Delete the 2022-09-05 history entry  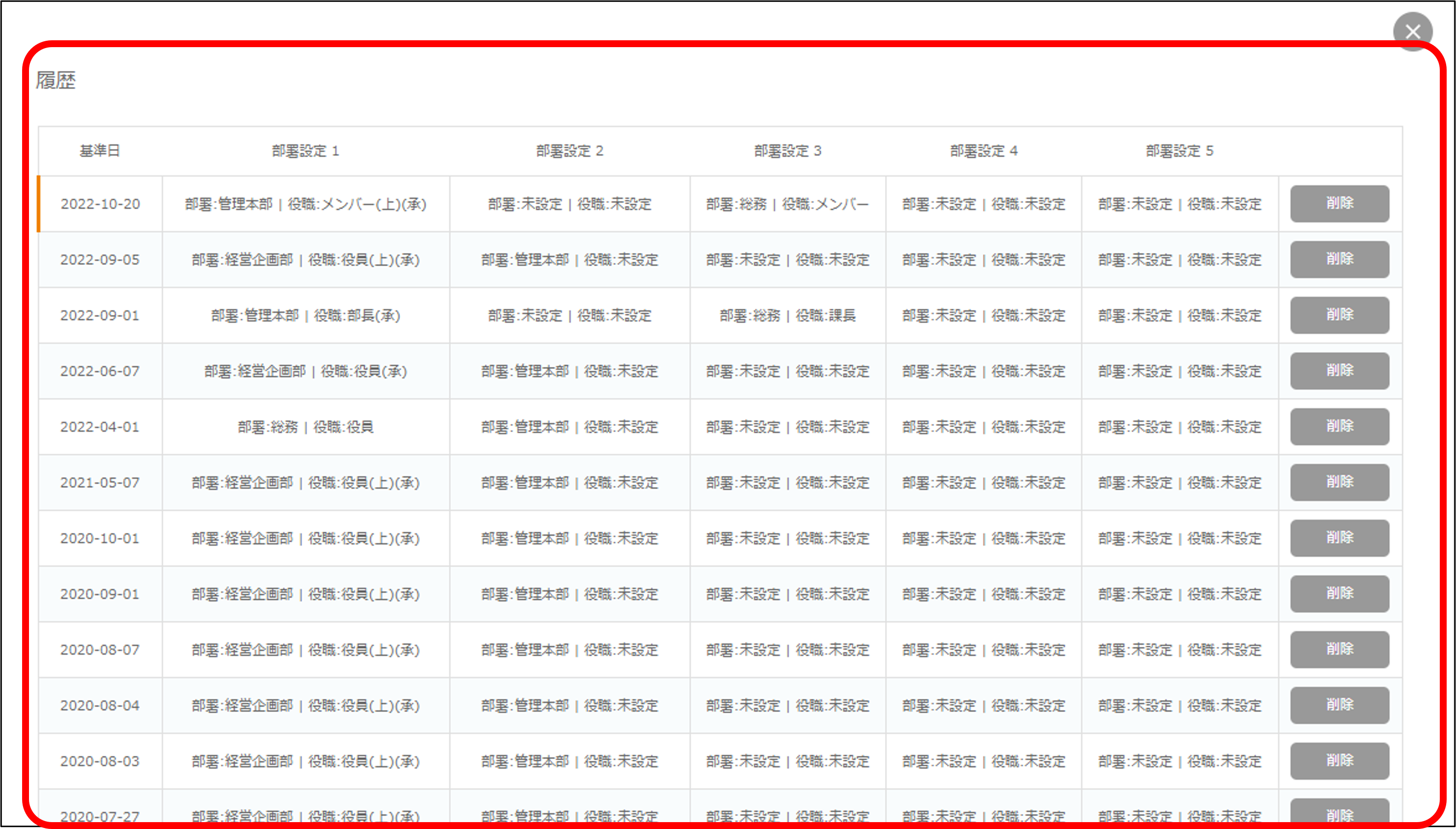click(1339, 259)
